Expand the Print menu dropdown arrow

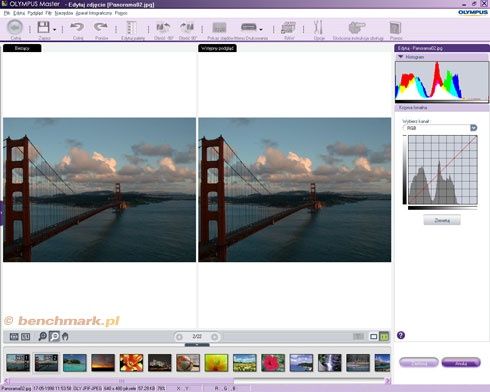point(261,30)
